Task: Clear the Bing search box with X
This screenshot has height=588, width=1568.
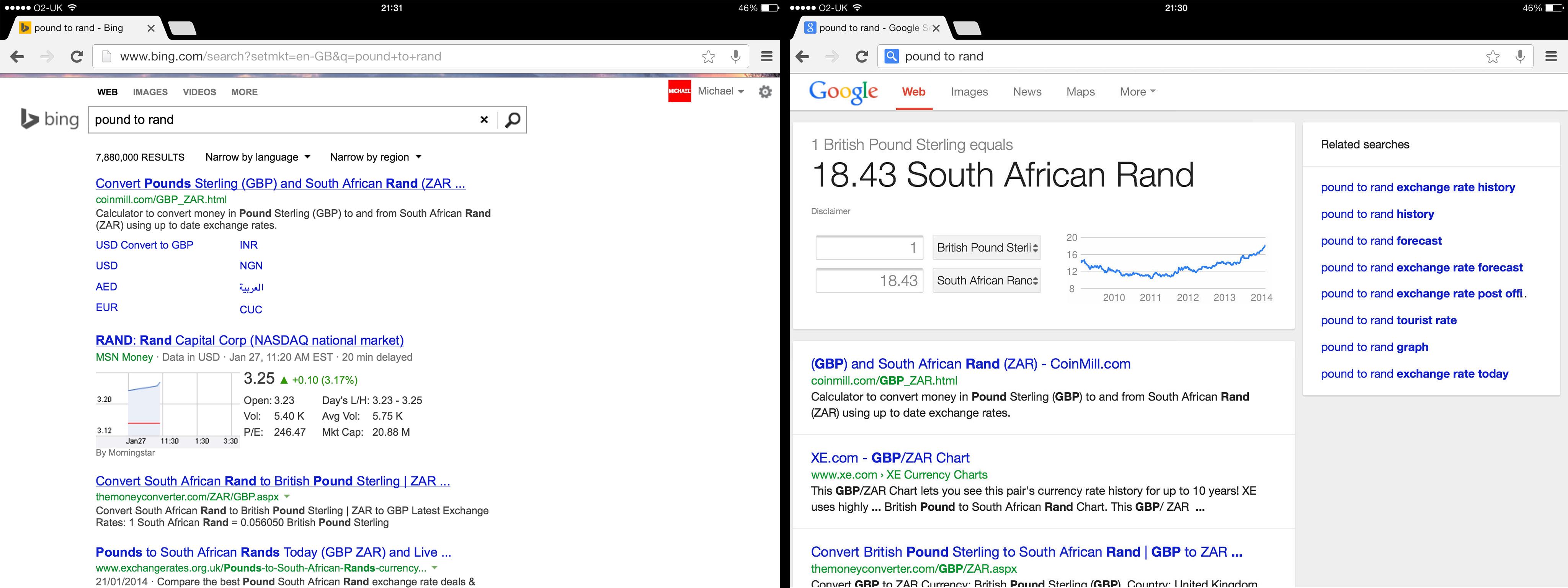Action: 484,120
